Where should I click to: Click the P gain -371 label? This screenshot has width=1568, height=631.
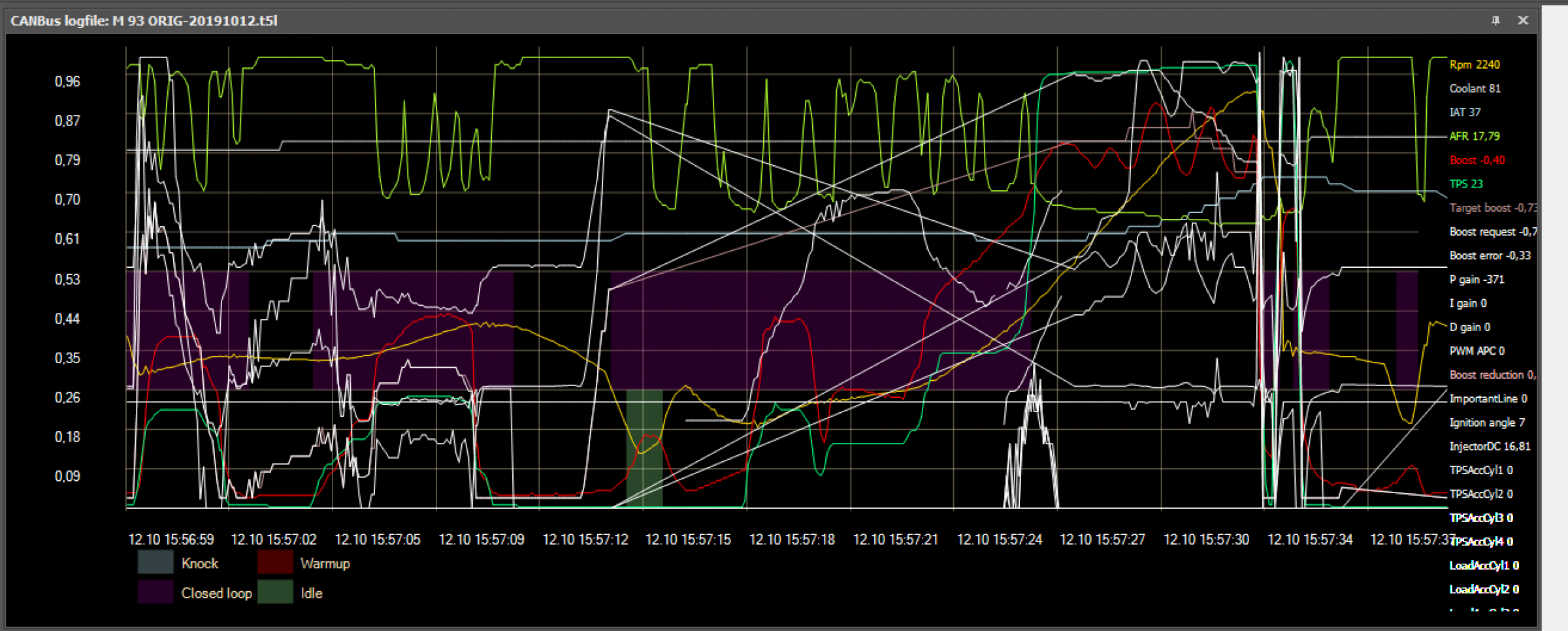[x=1477, y=280]
